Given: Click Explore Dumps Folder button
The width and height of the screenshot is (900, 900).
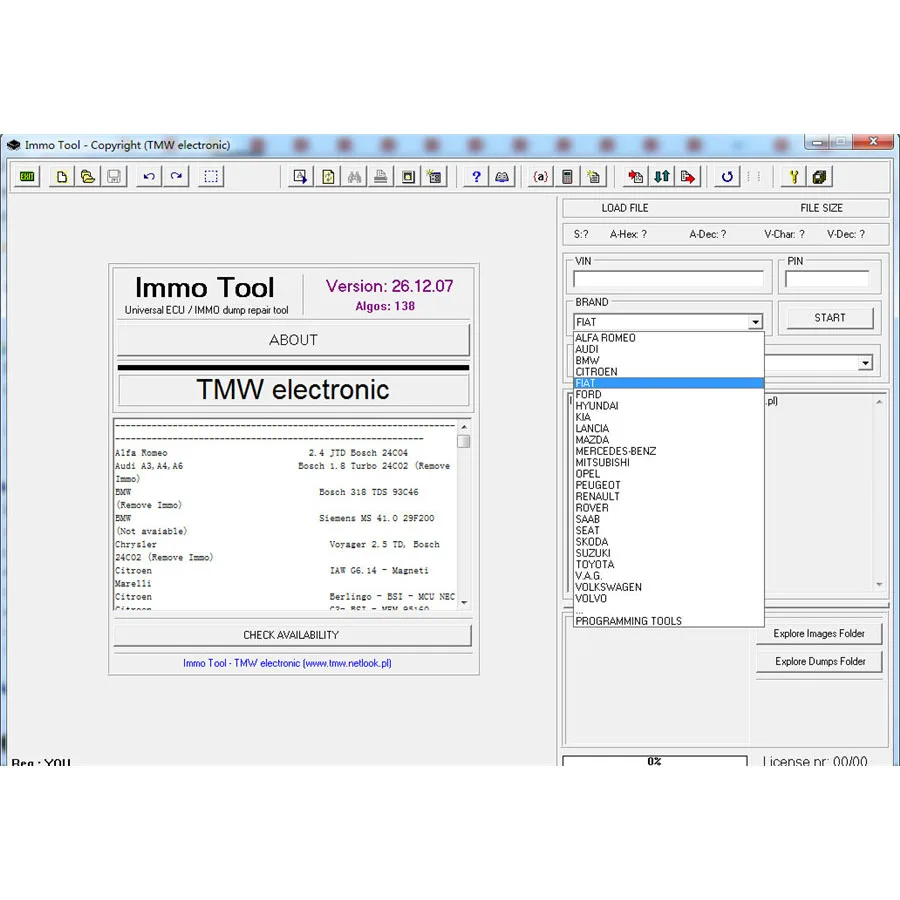Looking at the screenshot, I should [819, 661].
